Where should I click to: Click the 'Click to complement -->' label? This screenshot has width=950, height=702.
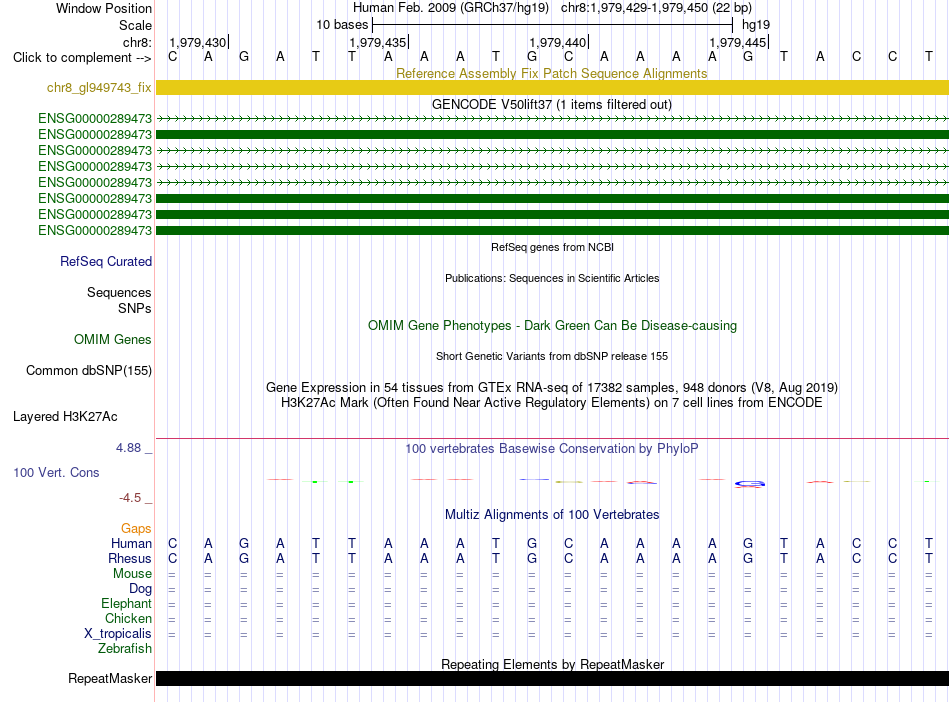[x=82, y=58]
